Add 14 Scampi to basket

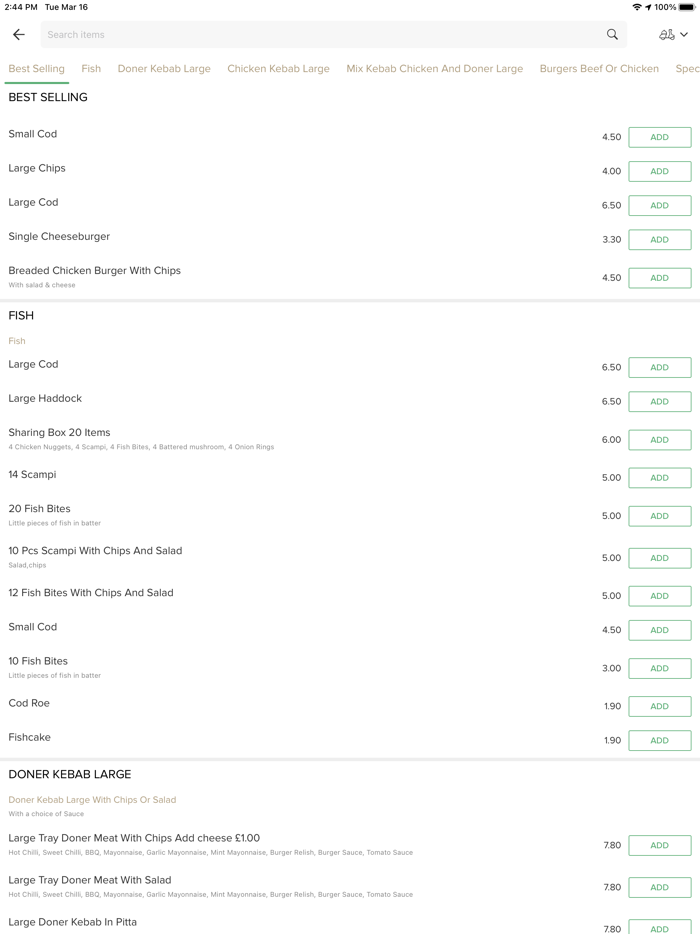659,478
